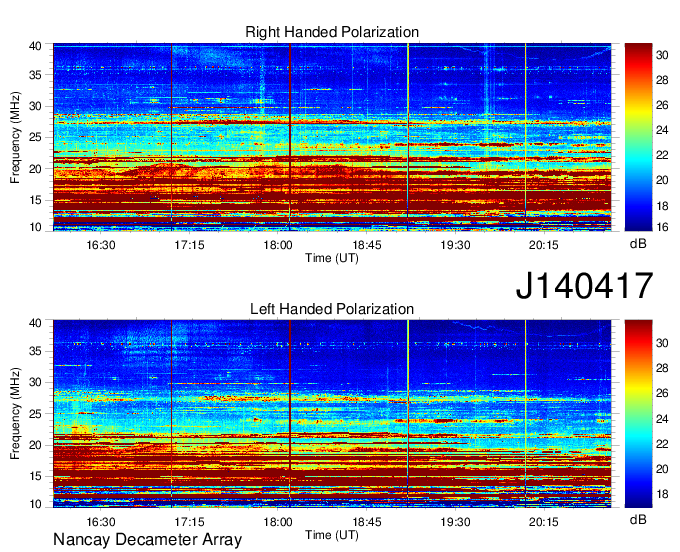
Task: Click Frequency (MHz) axis label of the left-handed plot
Action: pos(15,414)
